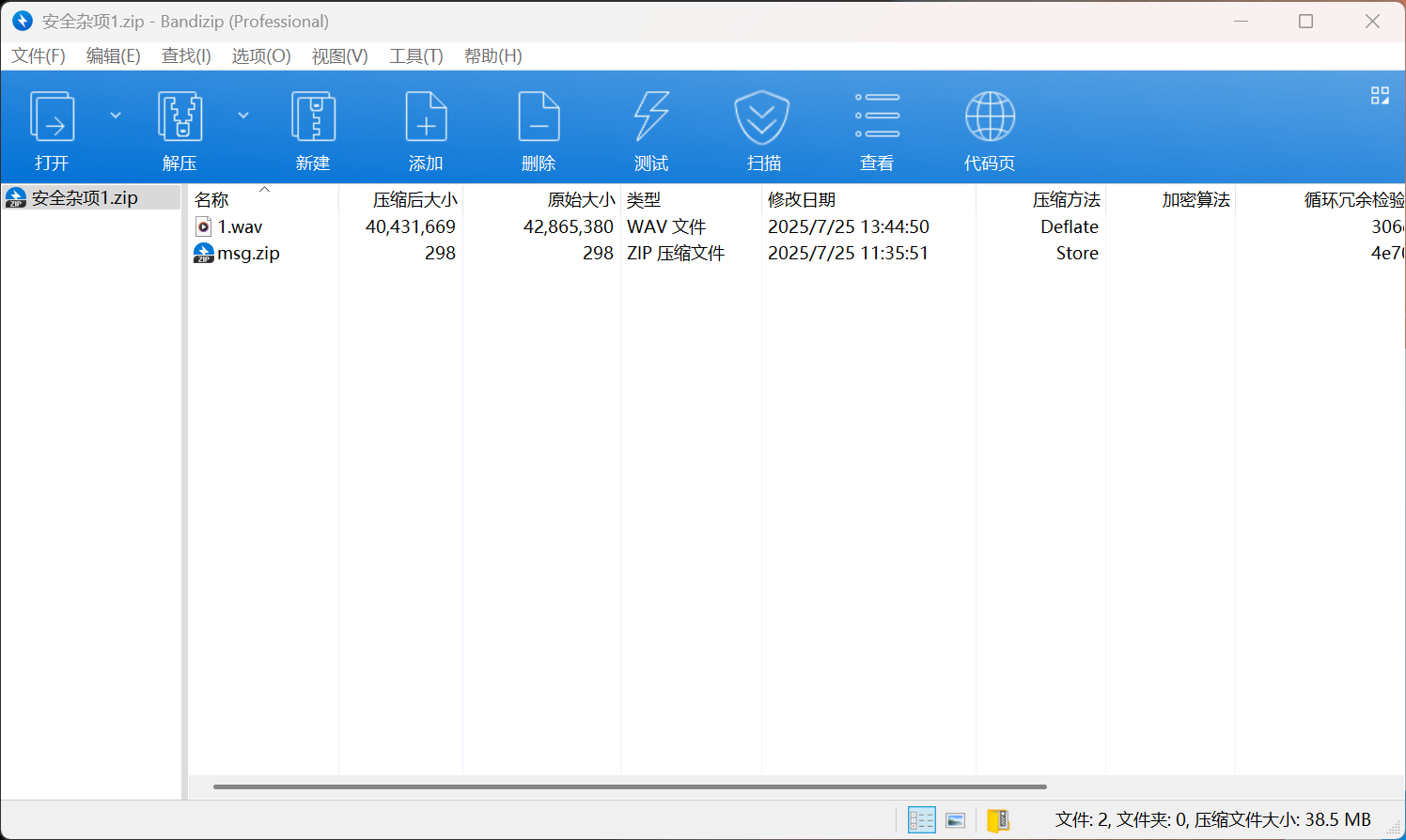Open the 查找(I) menu
The height and width of the screenshot is (840, 1406).
tap(186, 56)
